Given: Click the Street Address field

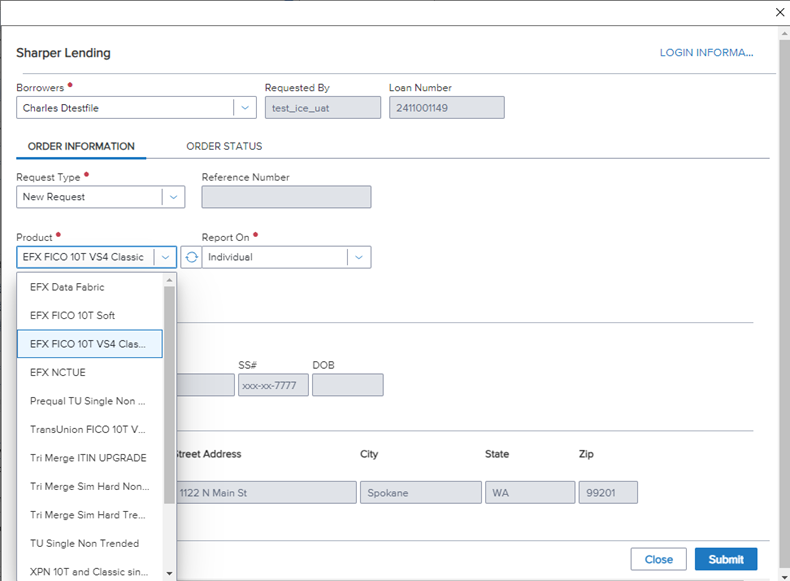Looking at the screenshot, I should tap(266, 492).
